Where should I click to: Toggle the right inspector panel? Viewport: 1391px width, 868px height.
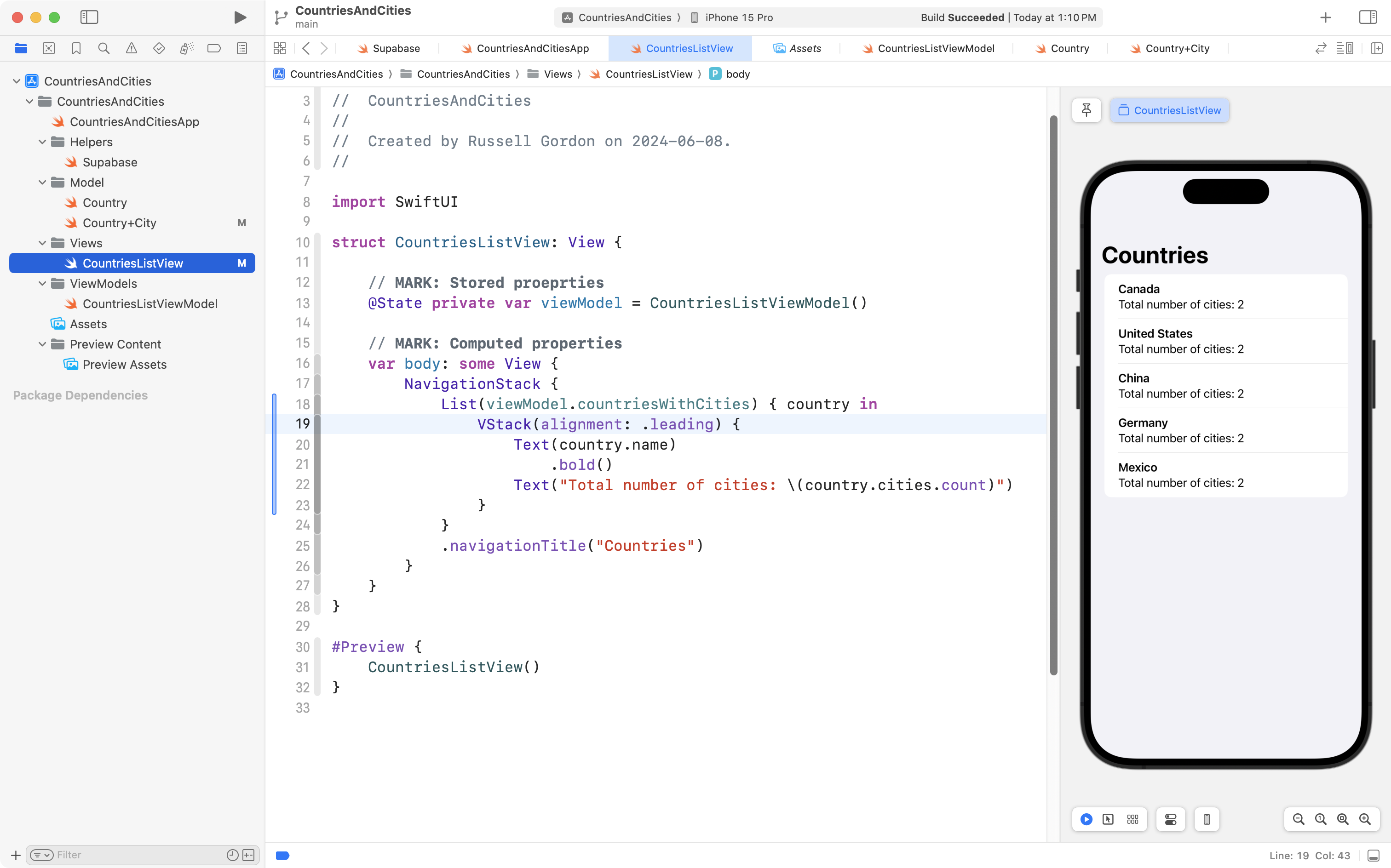coord(1368,17)
